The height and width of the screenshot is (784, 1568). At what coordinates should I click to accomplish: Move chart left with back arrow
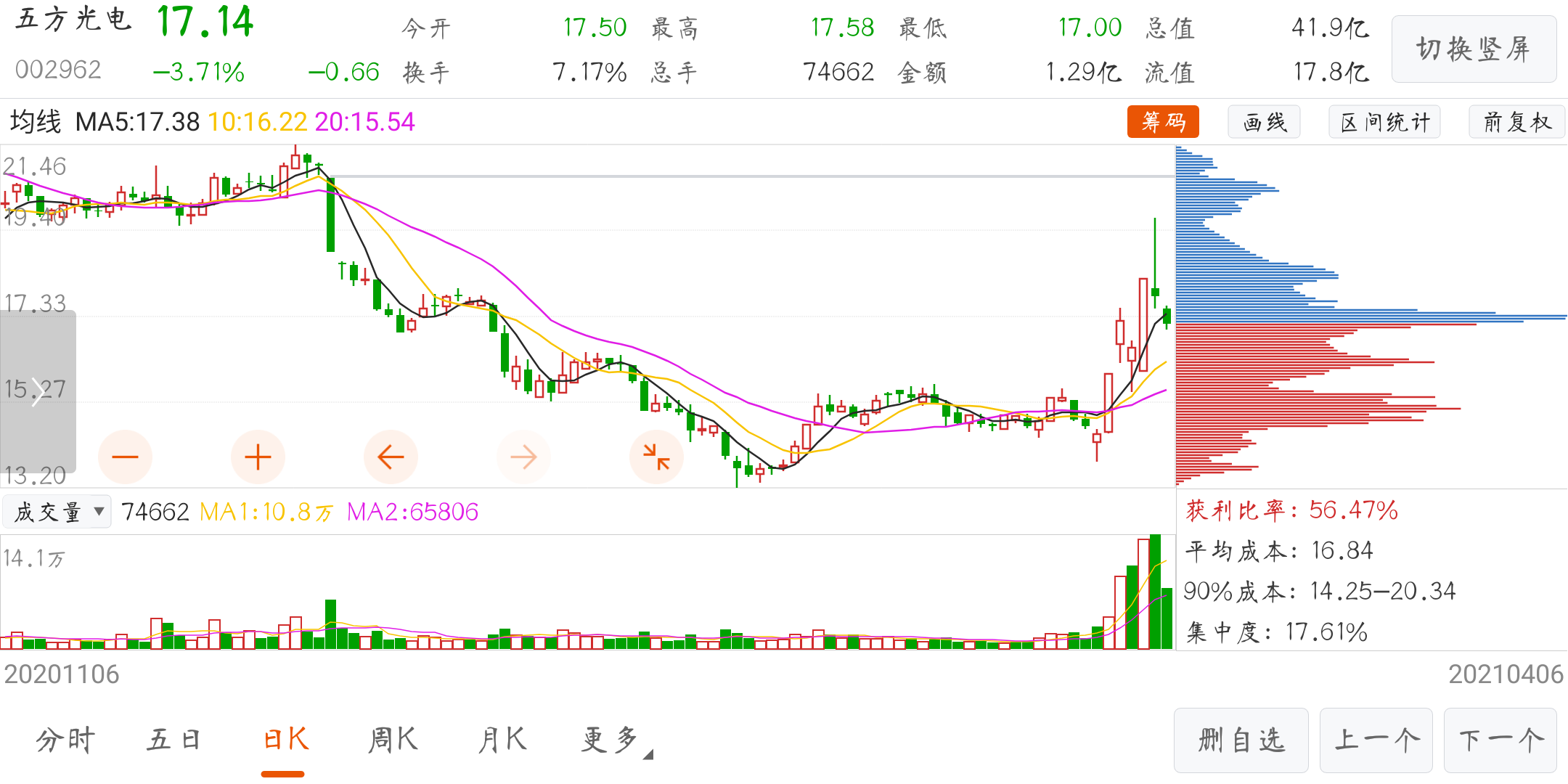(x=391, y=457)
